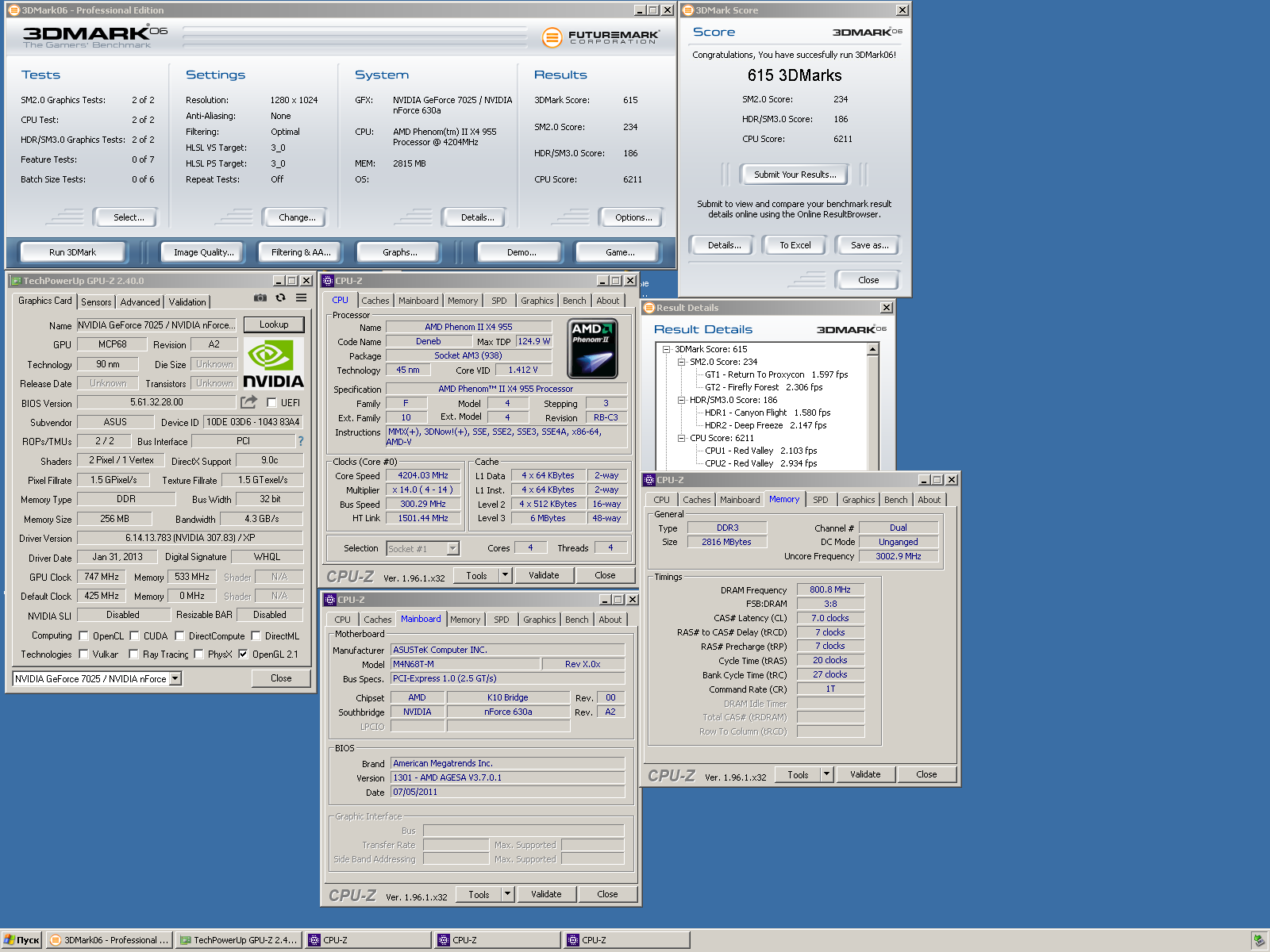Open the Validation tab in GPU-Z
This screenshot has width=1270, height=952.
[x=187, y=302]
